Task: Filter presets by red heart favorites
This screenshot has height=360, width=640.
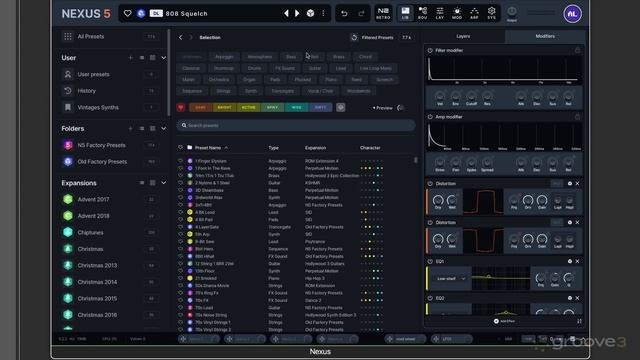Action: pos(181,107)
